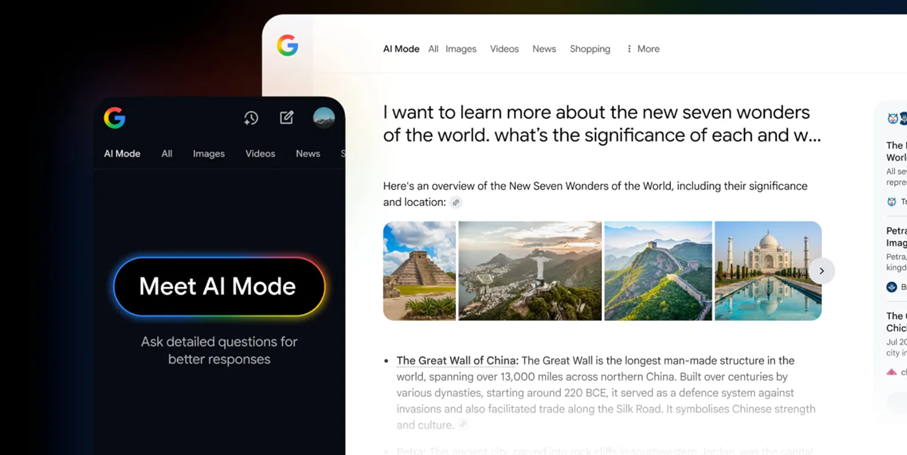Select the All tab in mobile panel
The image size is (907, 455).
(x=167, y=154)
